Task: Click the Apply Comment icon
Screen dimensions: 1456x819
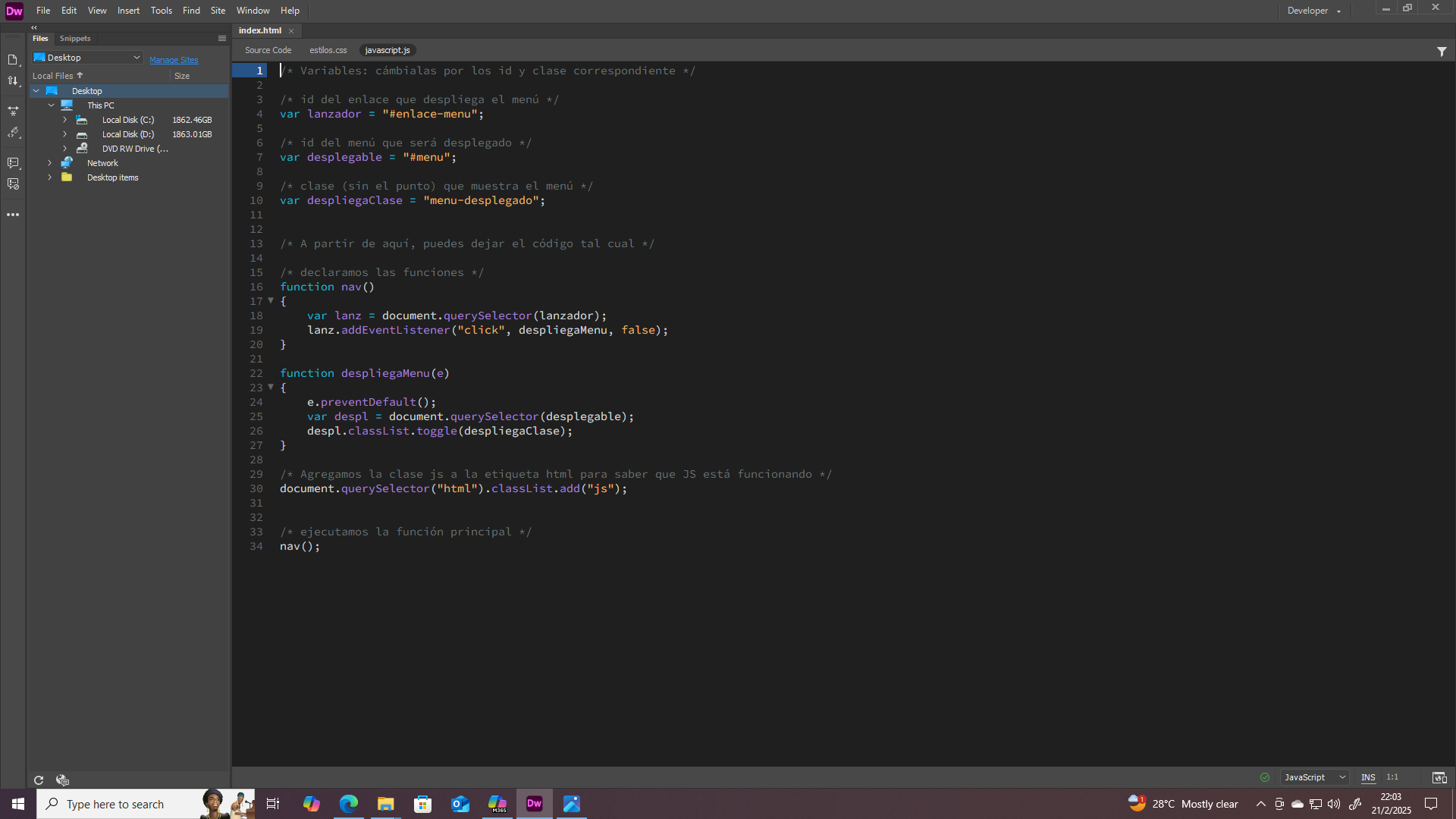Action: 13,162
